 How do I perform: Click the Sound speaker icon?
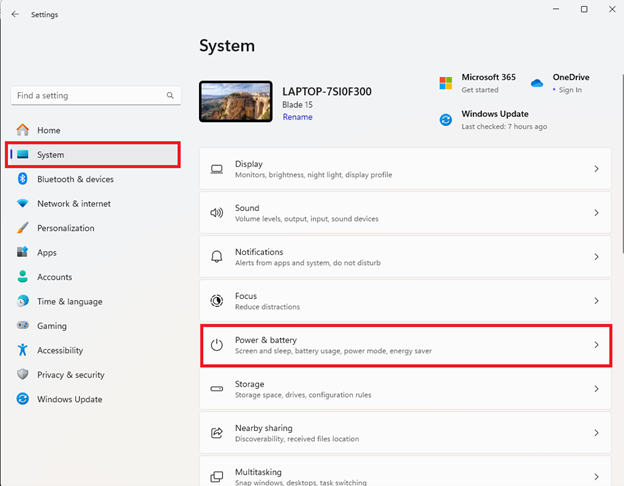tap(216, 213)
